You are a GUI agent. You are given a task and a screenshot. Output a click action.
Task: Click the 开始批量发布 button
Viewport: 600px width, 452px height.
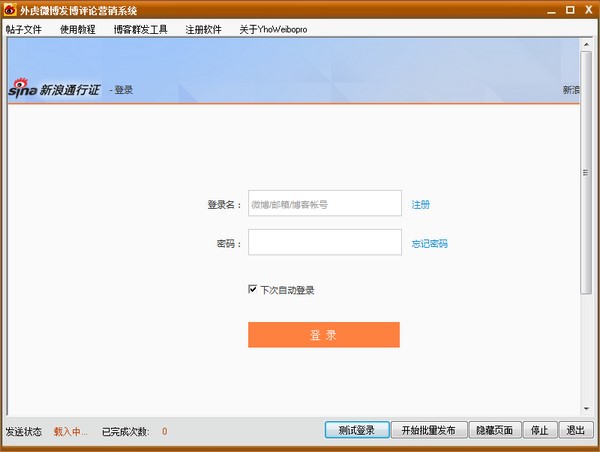pyautogui.click(x=429, y=430)
